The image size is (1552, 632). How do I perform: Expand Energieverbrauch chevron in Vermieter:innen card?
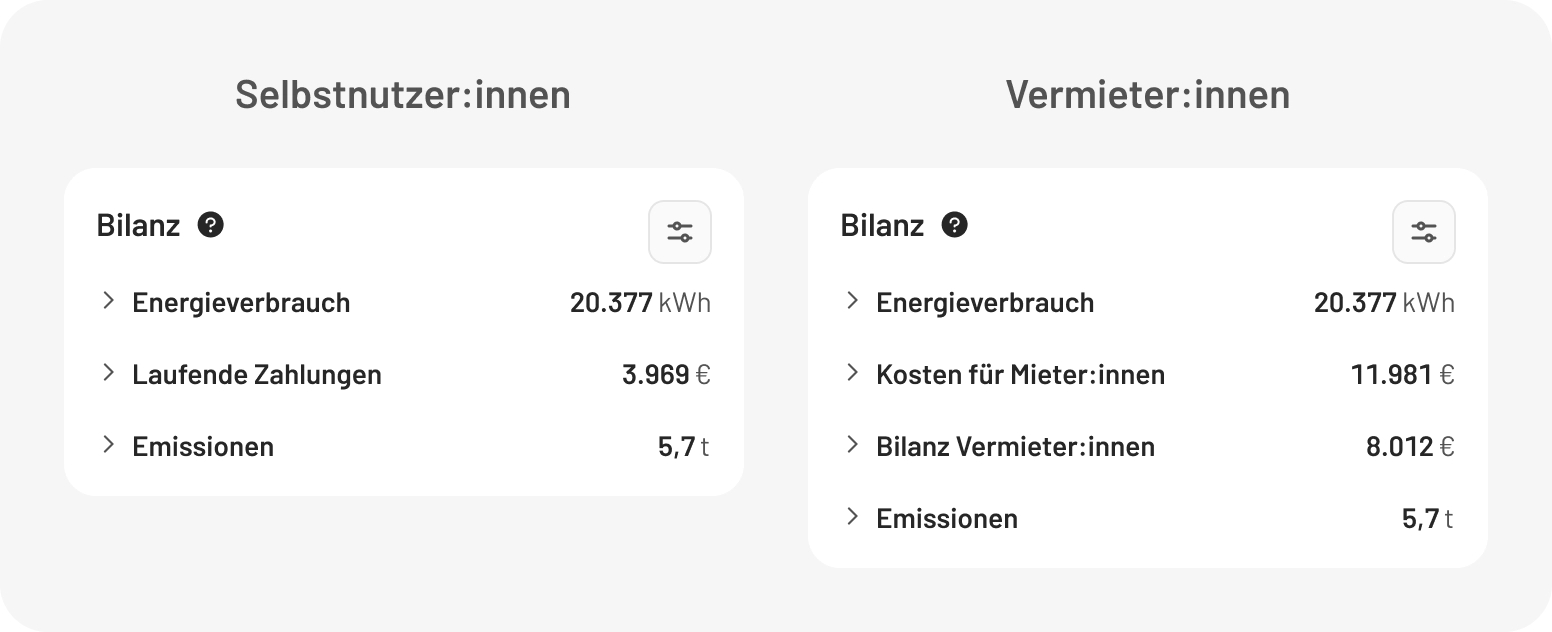pyautogui.click(x=853, y=301)
